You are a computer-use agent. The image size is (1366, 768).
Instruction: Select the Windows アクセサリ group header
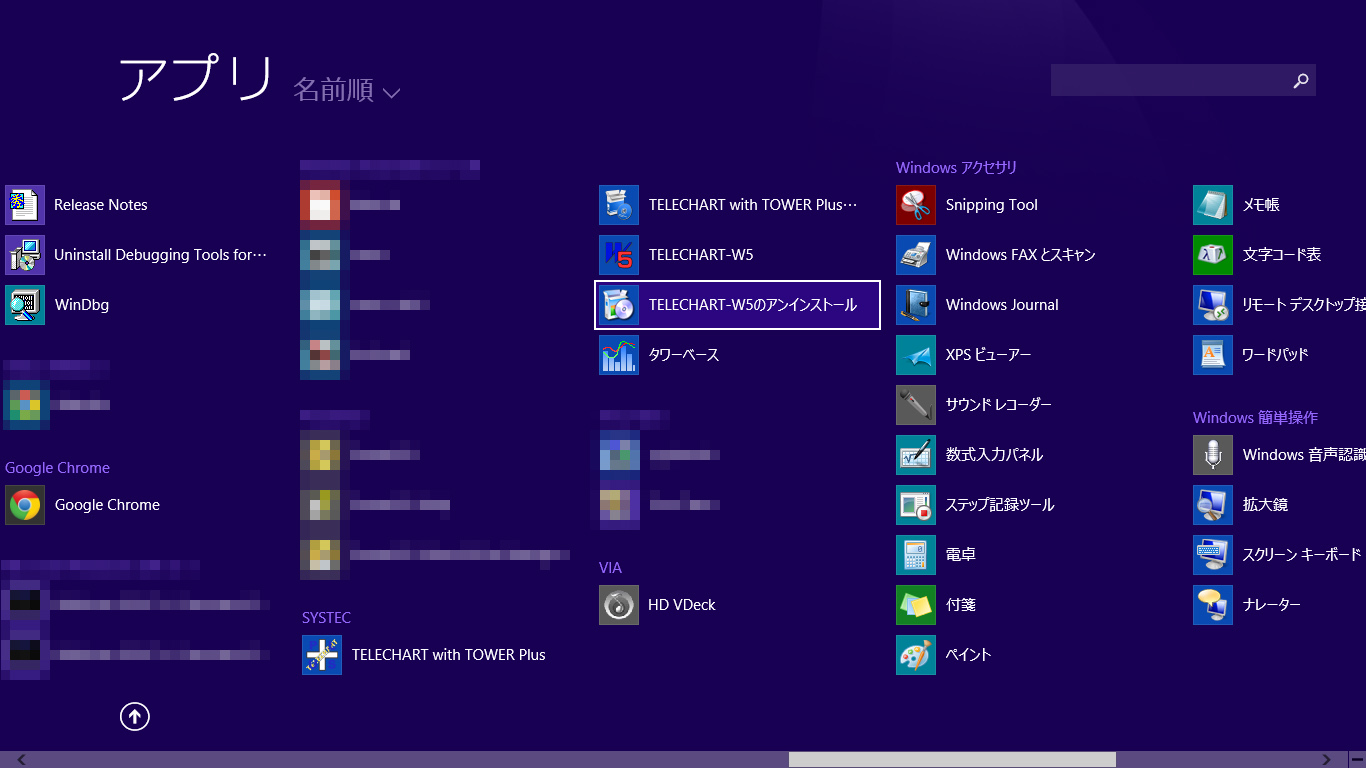click(956, 168)
